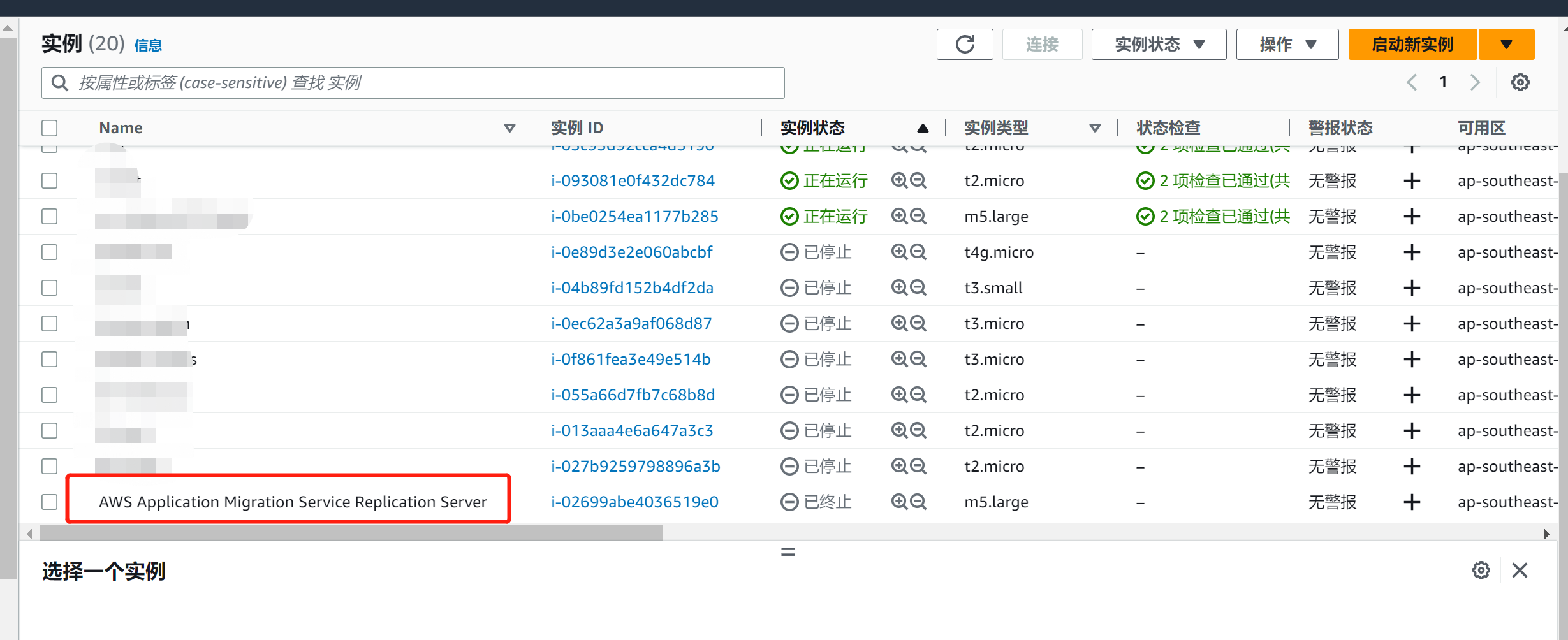The width and height of the screenshot is (1568, 640).
Task: Open details panel settings gear icon
Action: (x=1481, y=570)
